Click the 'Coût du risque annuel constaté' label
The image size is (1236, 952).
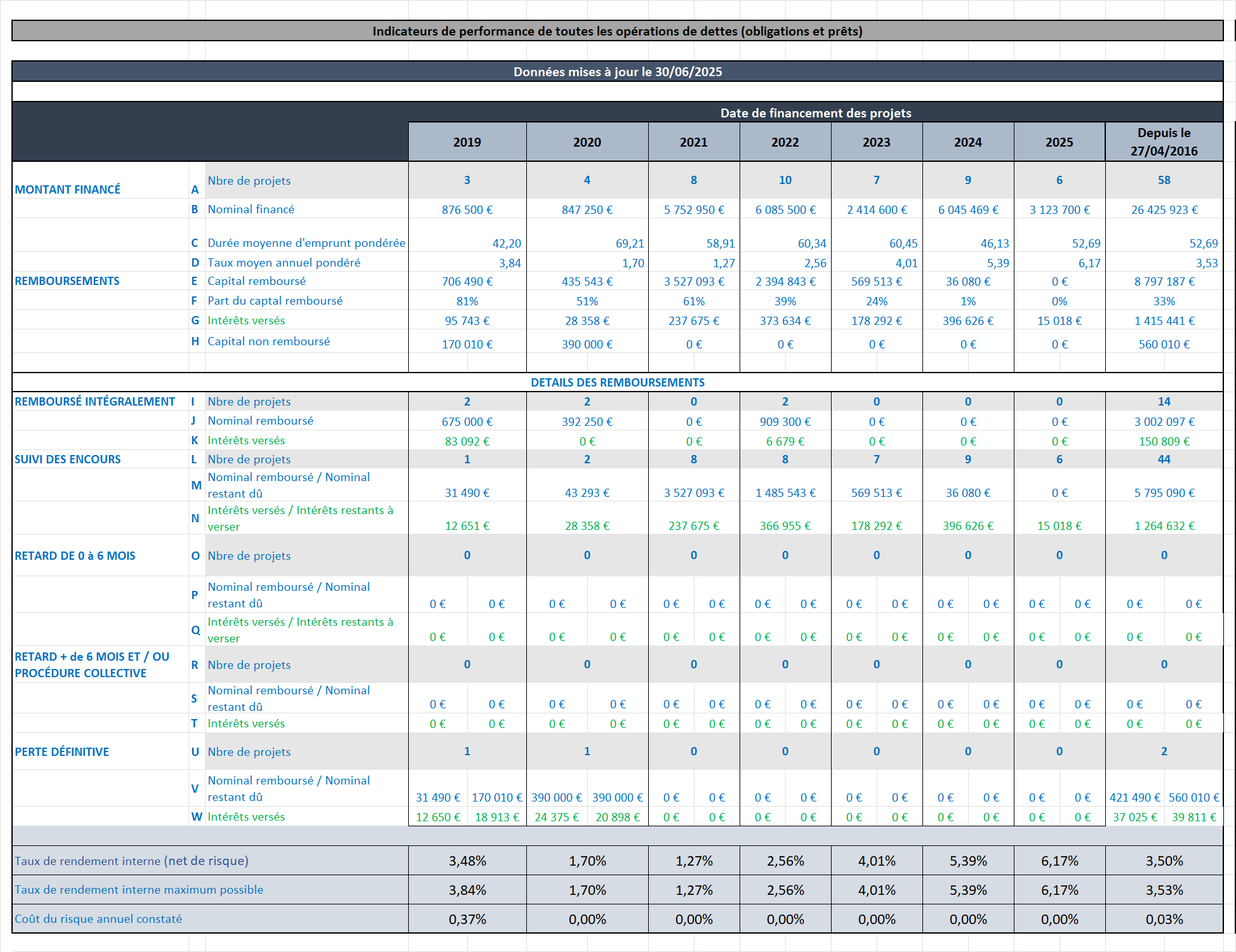[98, 918]
